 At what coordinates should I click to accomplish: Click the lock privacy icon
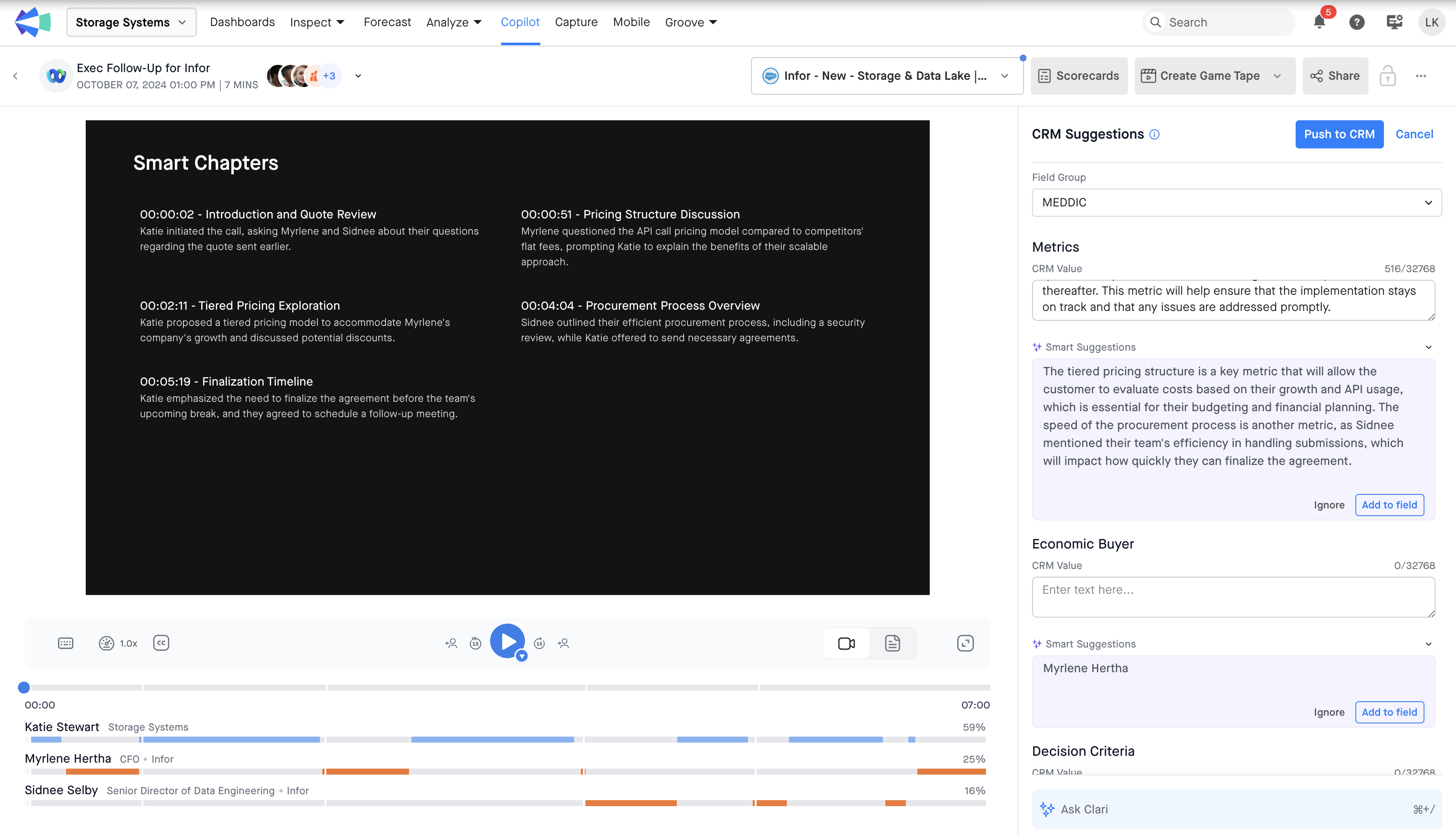click(1388, 76)
